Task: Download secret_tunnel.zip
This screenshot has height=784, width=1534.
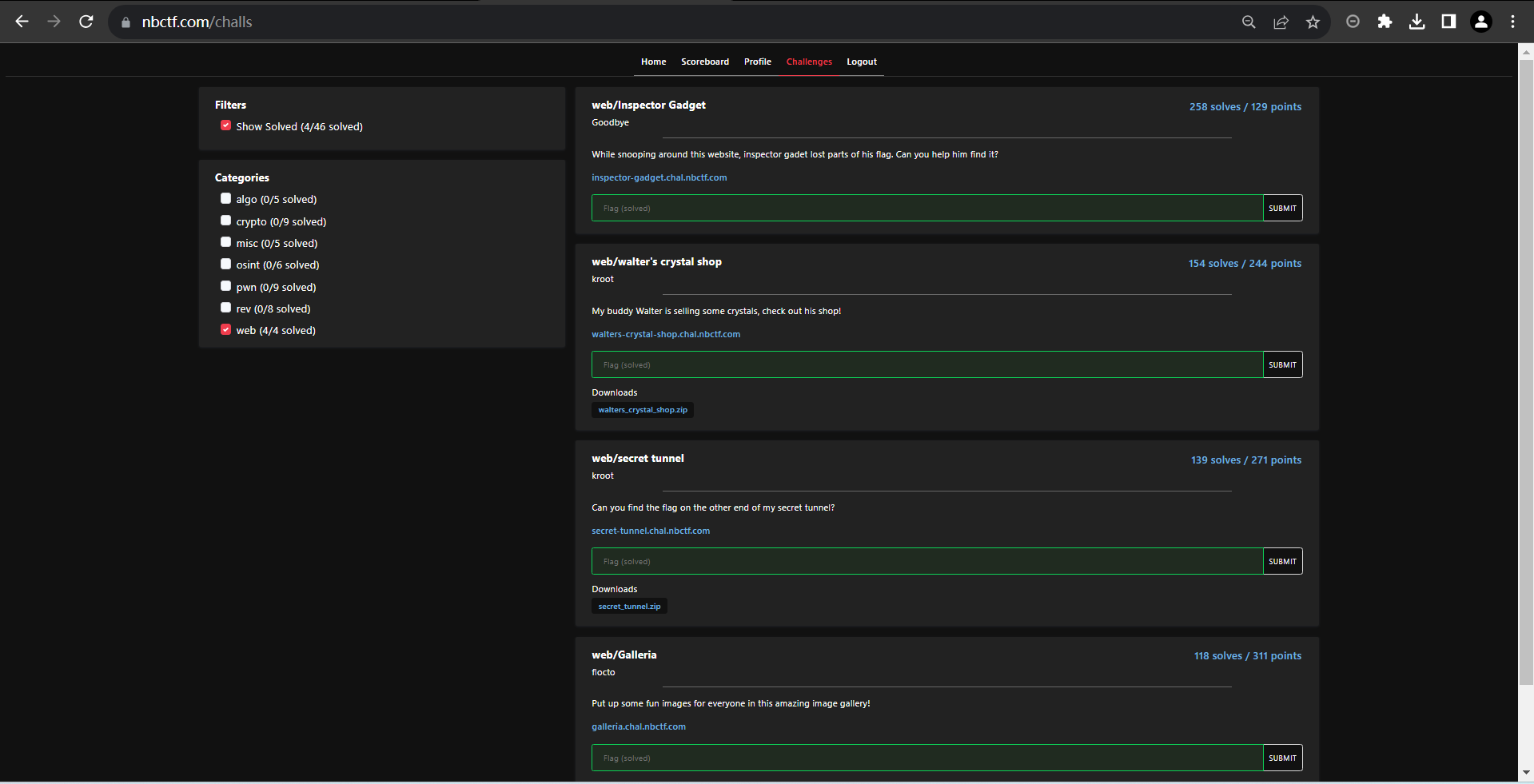Action: point(630,607)
